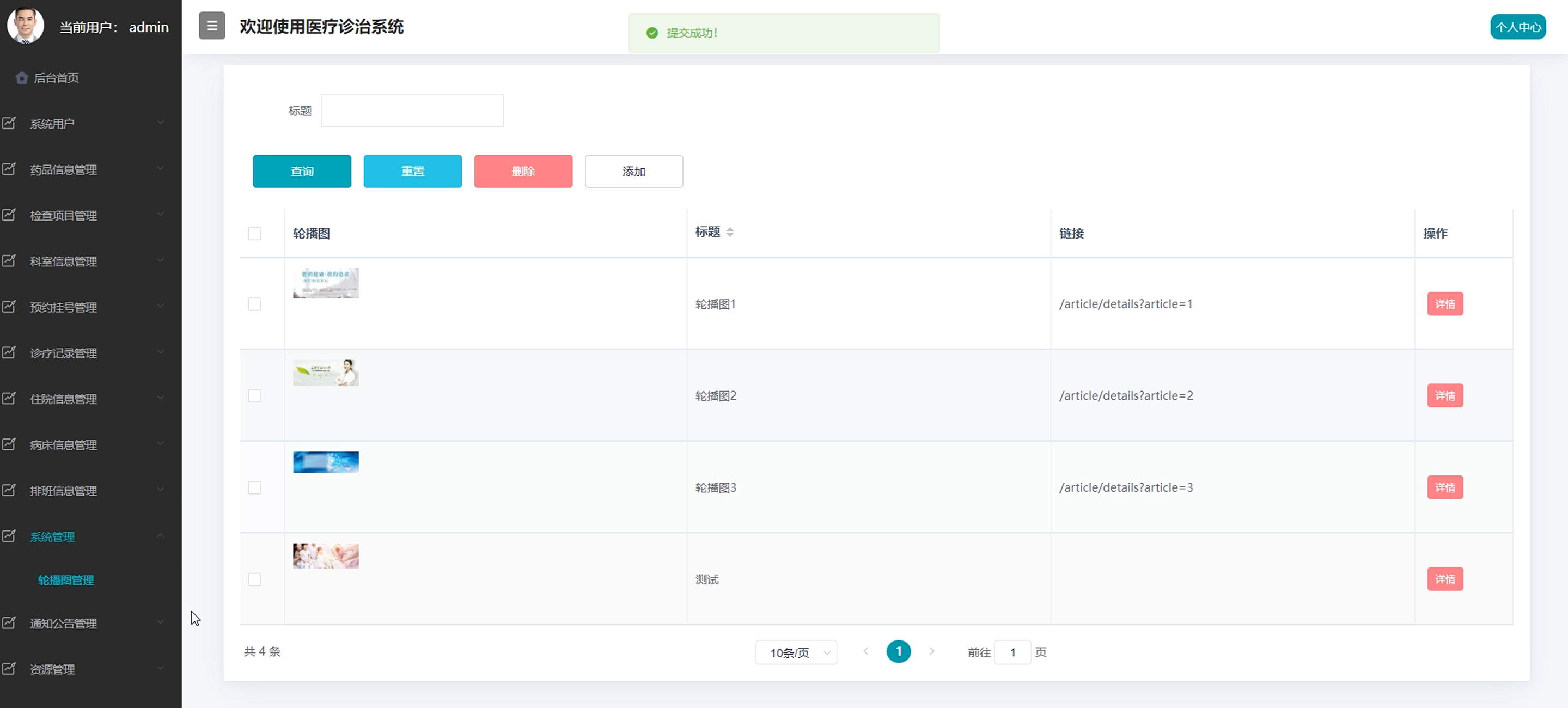Screen dimensions: 1568x708
Task: Click the hamburger menu collapse icon
Action: [212, 26]
